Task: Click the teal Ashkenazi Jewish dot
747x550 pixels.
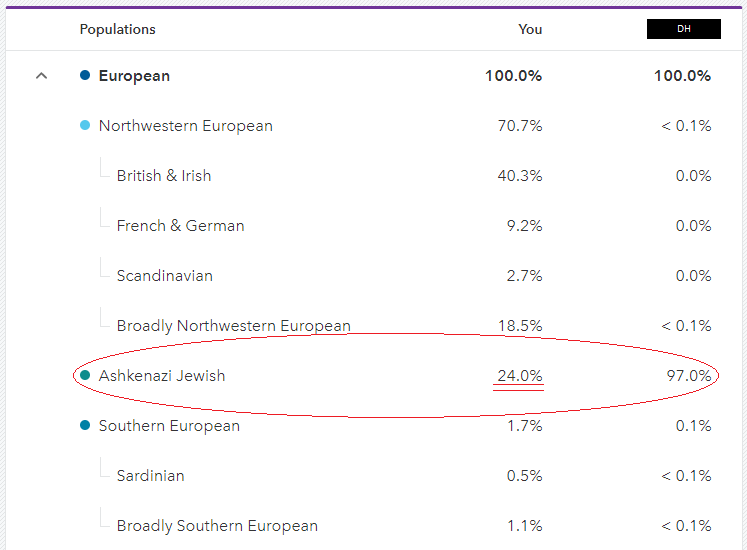Action: tap(85, 376)
